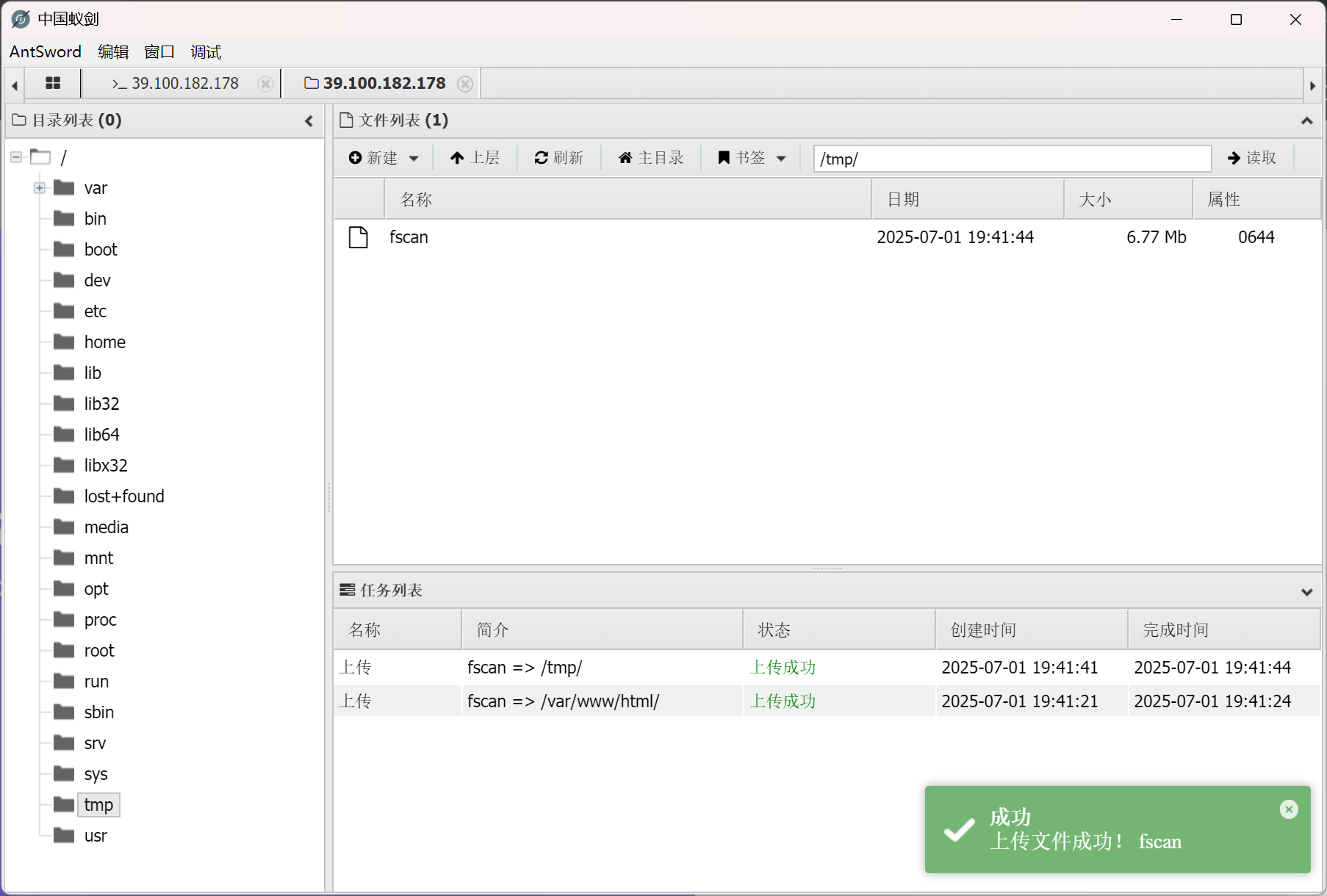Open the AntSword menu

tap(46, 52)
